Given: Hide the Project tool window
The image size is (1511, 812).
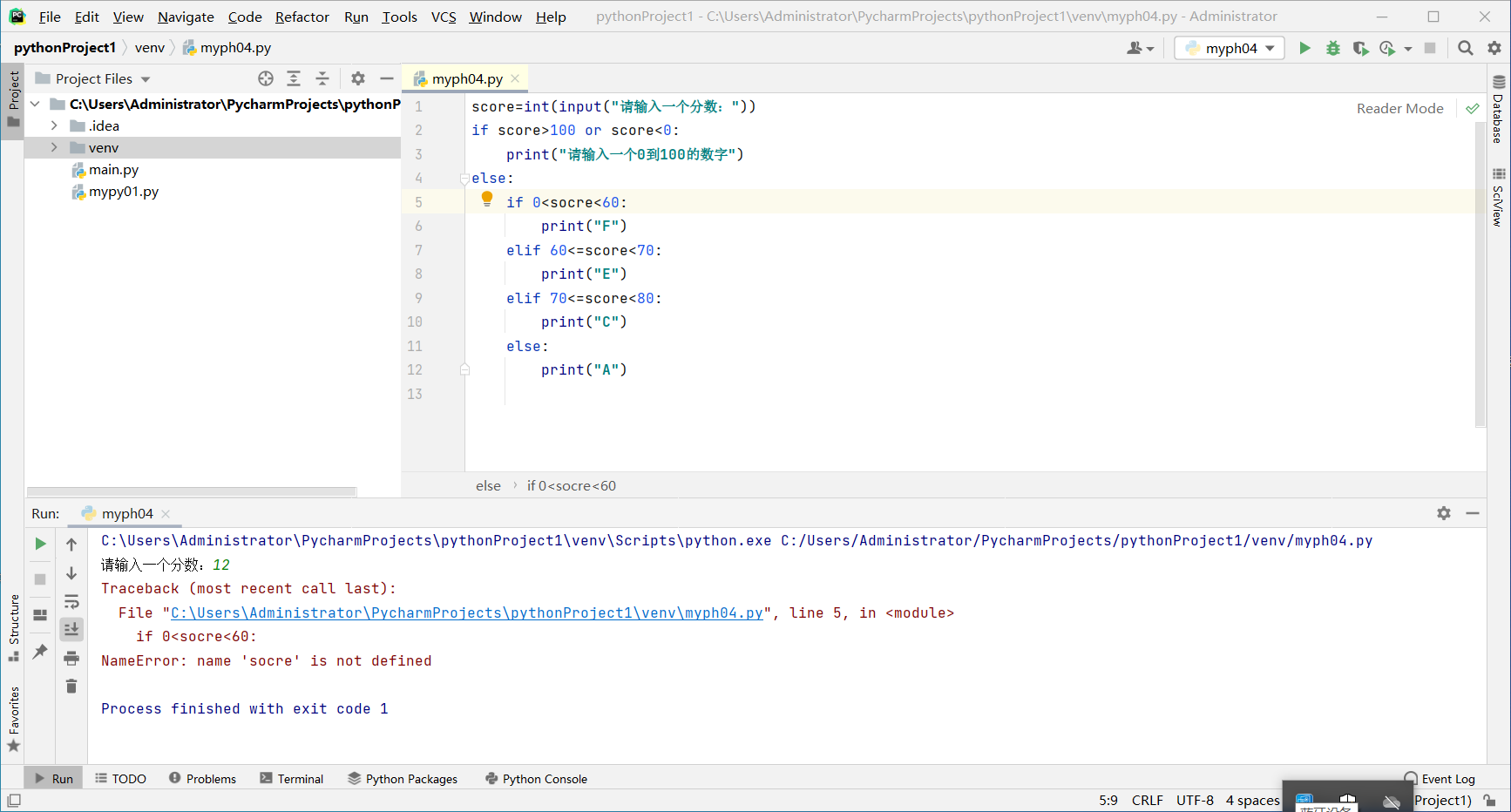Looking at the screenshot, I should [x=387, y=78].
